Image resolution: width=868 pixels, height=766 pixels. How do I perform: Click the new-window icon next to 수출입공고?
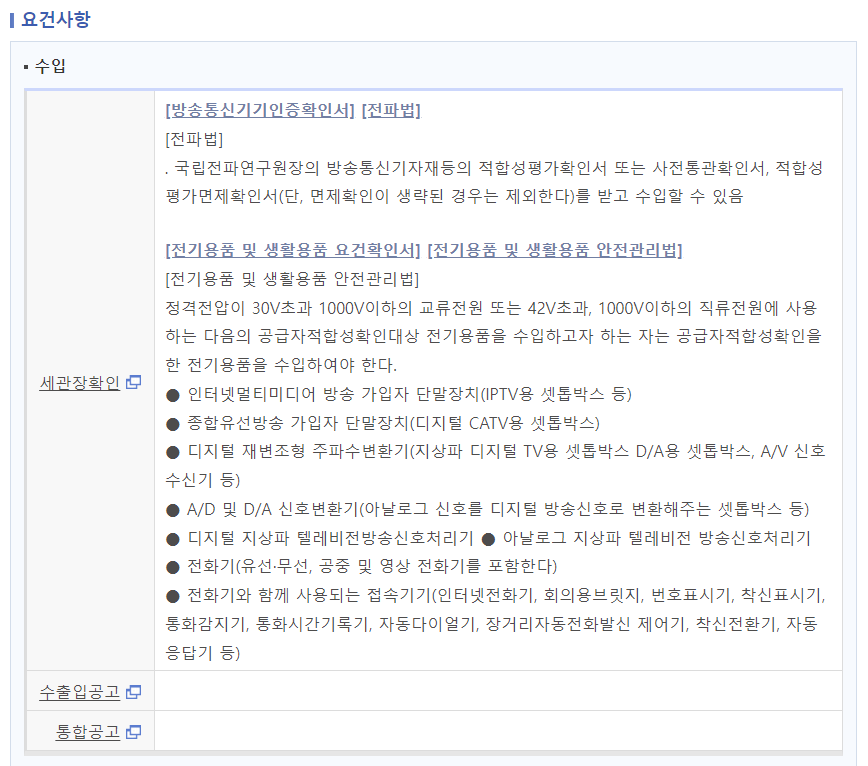point(134,691)
